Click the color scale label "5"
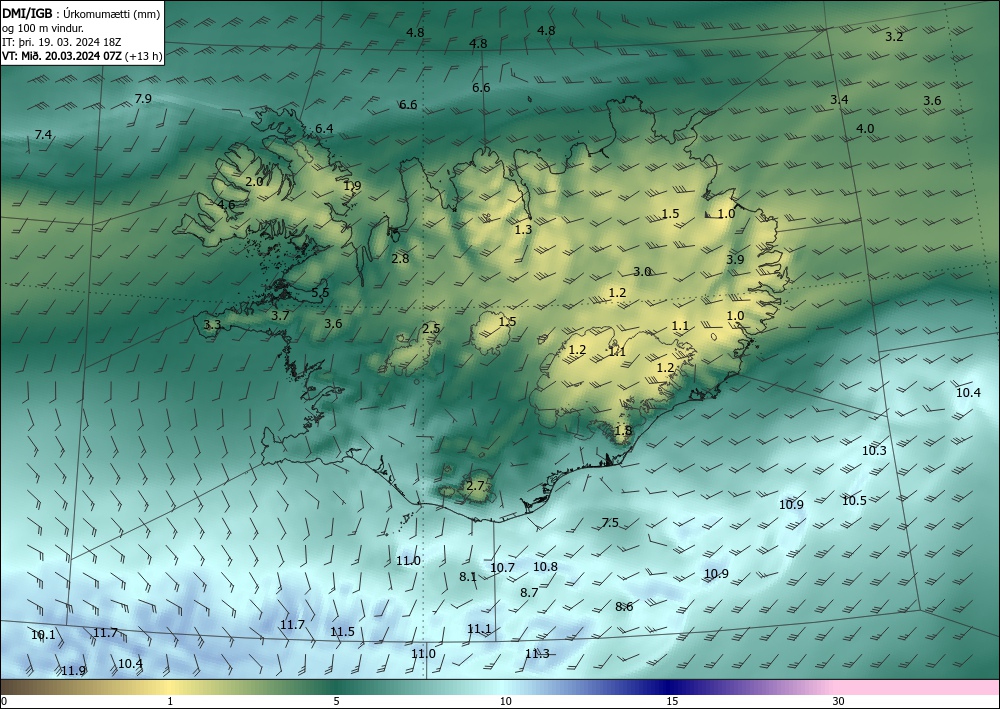 click(x=336, y=701)
